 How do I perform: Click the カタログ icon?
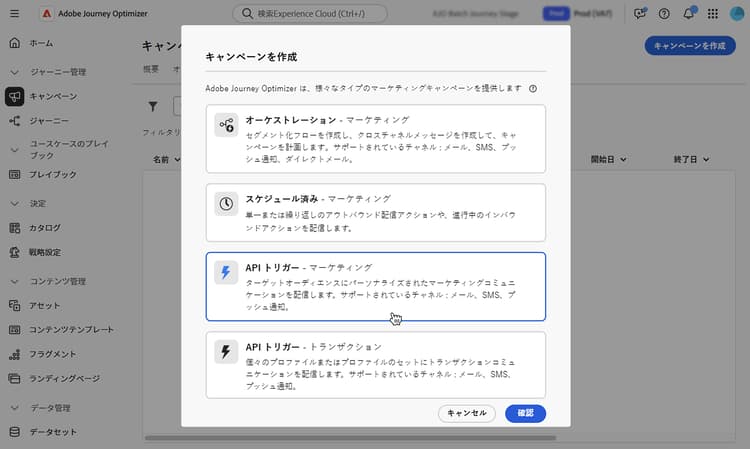coord(15,228)
